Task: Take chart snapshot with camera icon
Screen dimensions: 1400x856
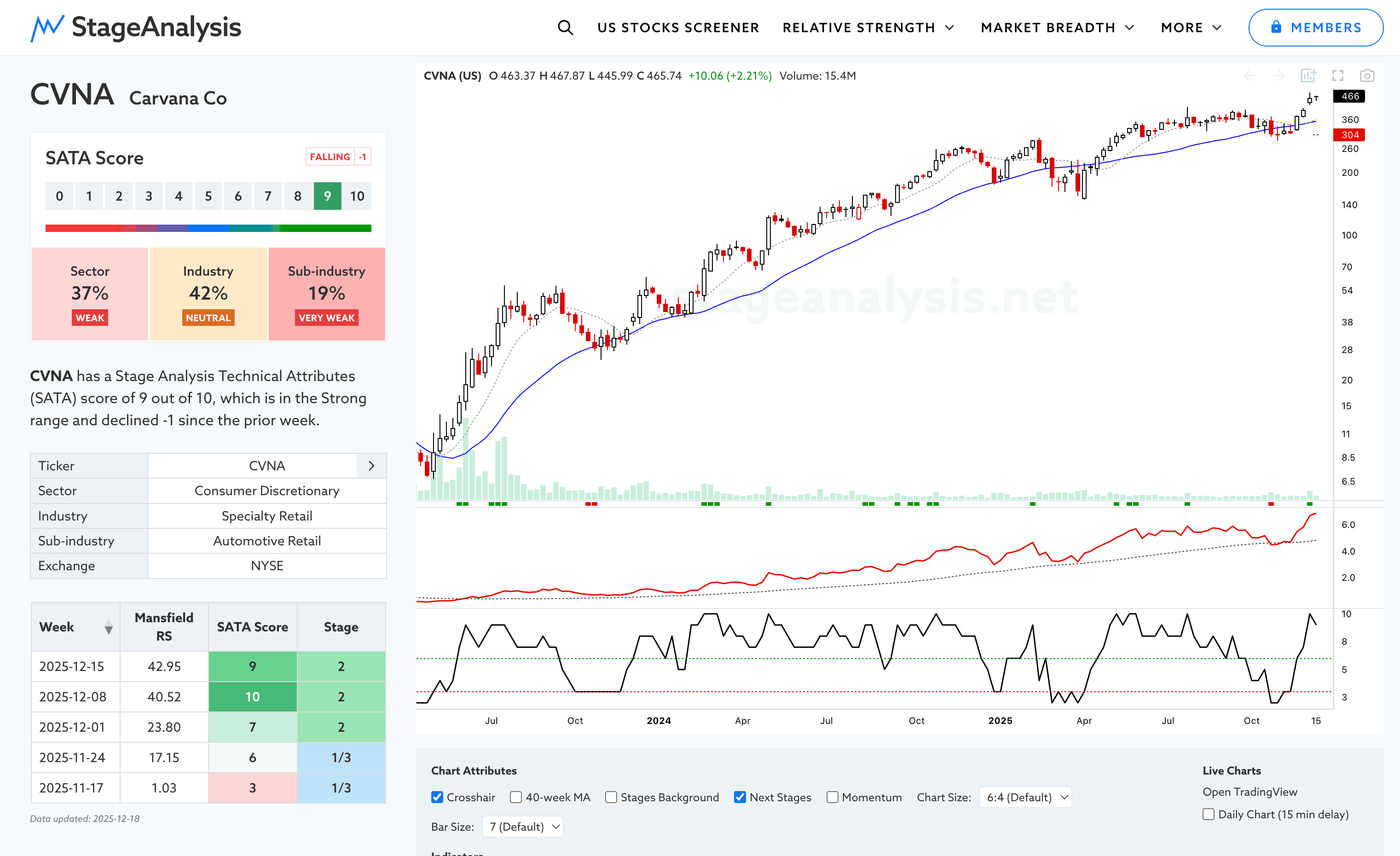Action: (1367, 75)
